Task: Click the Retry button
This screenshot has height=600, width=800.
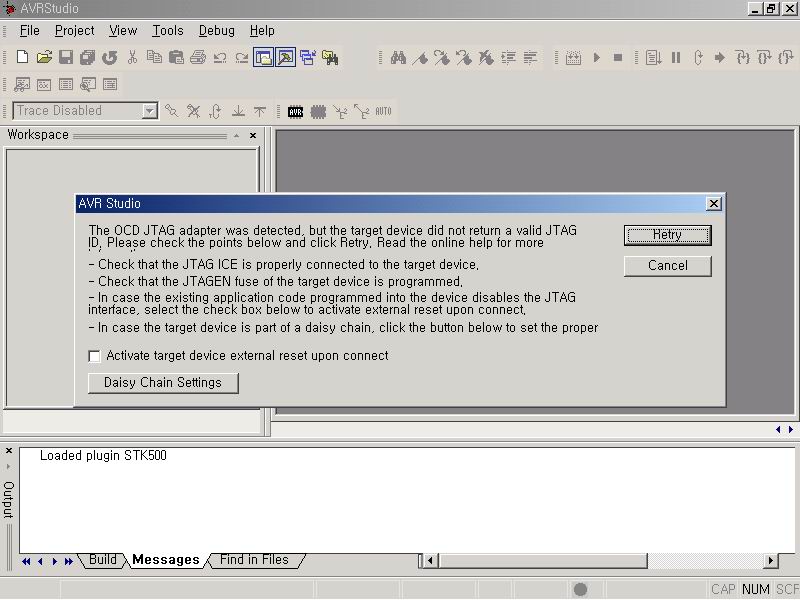Action: point(667,235)
